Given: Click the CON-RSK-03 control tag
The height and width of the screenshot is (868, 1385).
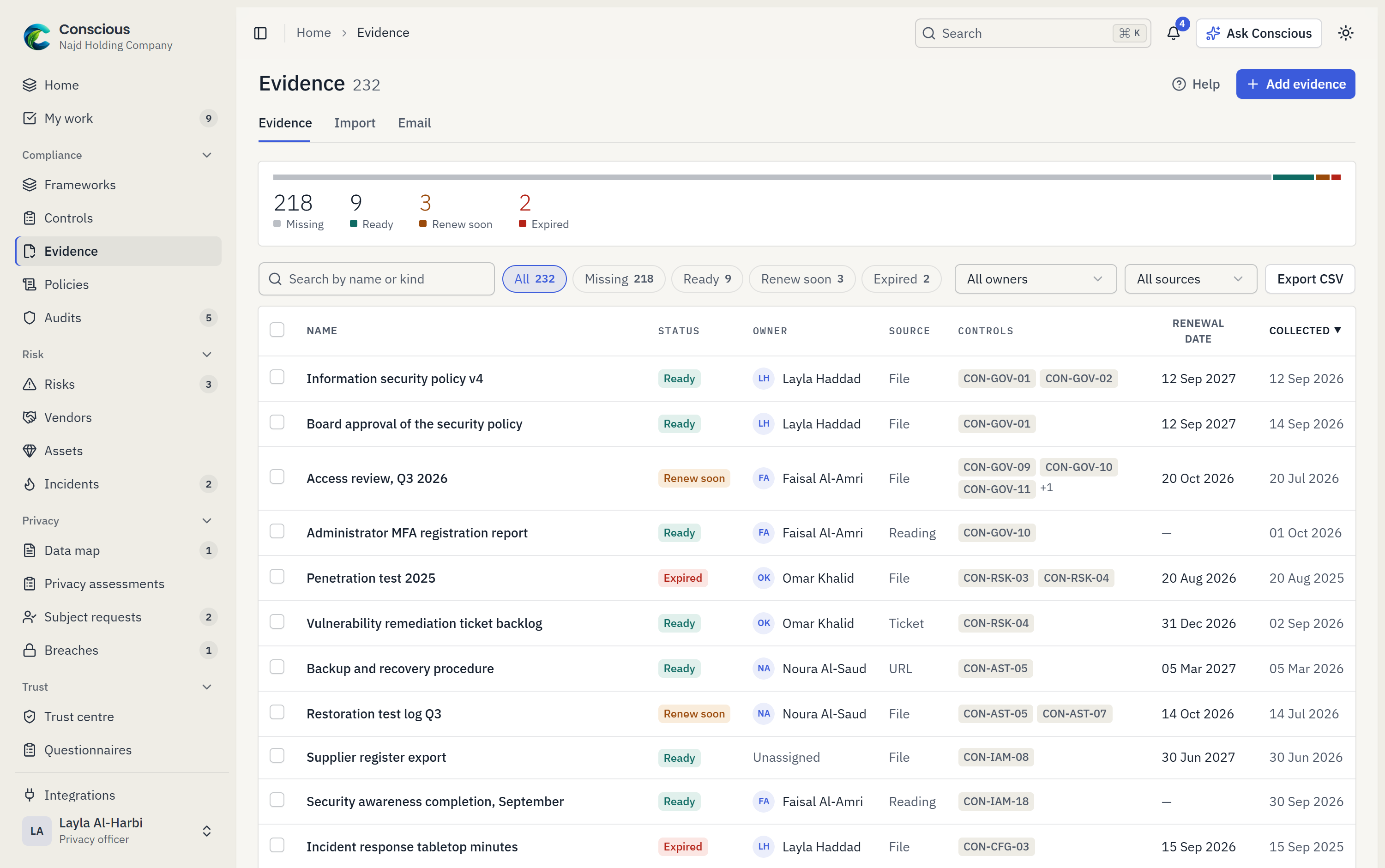Looking at the screenshot, I should pyautogui.click(x=995, y=579).
